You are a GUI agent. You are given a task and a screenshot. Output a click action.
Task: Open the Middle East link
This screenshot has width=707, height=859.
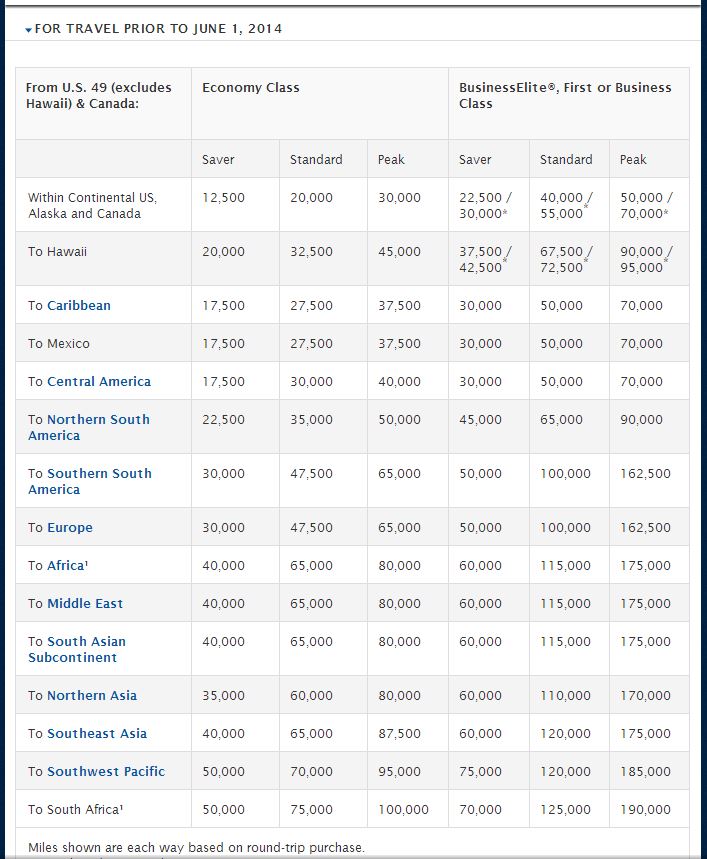point(85,603)
